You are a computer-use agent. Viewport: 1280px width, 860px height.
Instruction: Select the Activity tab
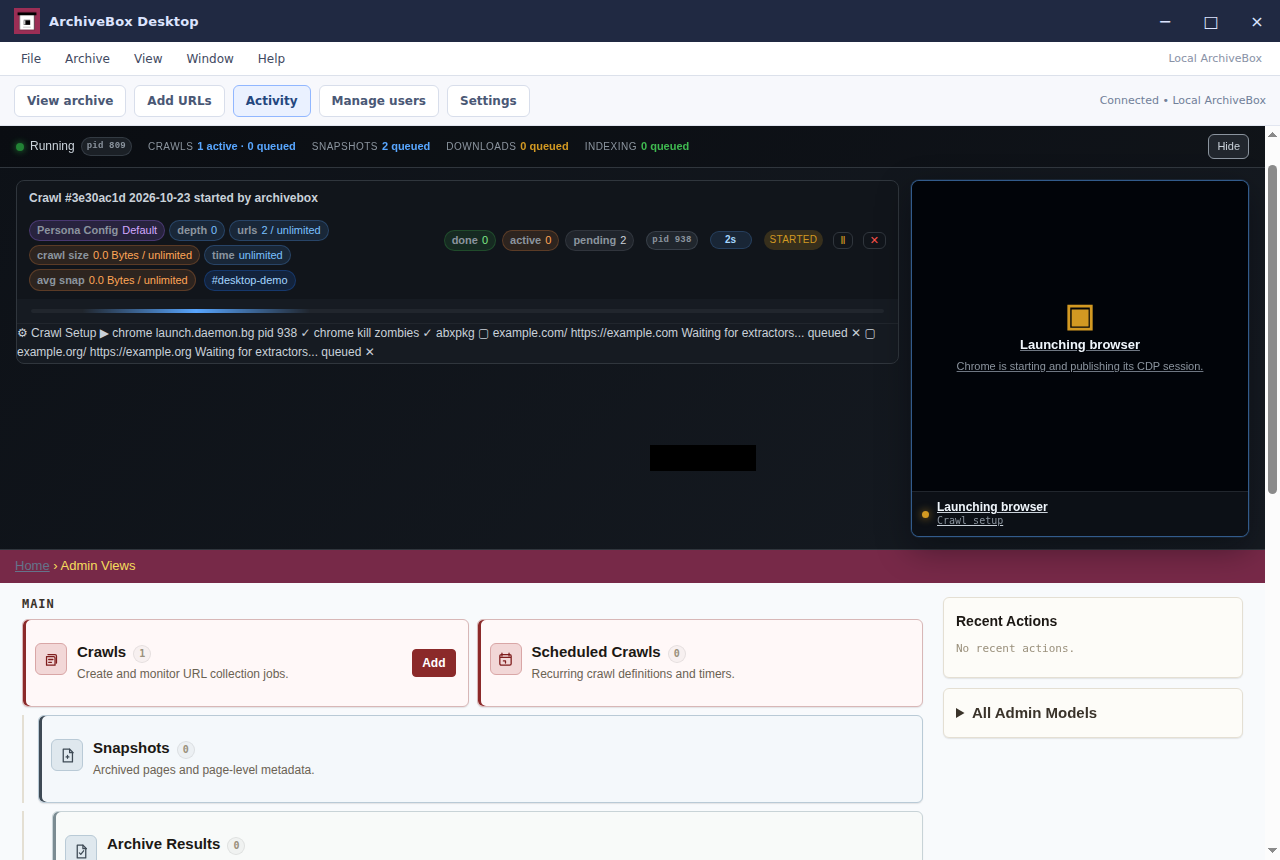pos(272,101)
